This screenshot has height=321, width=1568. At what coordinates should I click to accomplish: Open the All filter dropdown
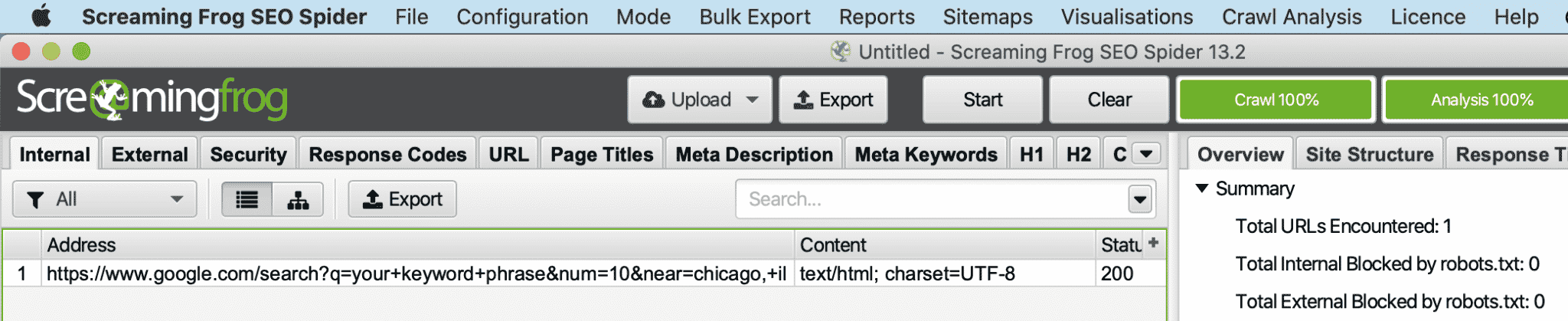(105, 200)
